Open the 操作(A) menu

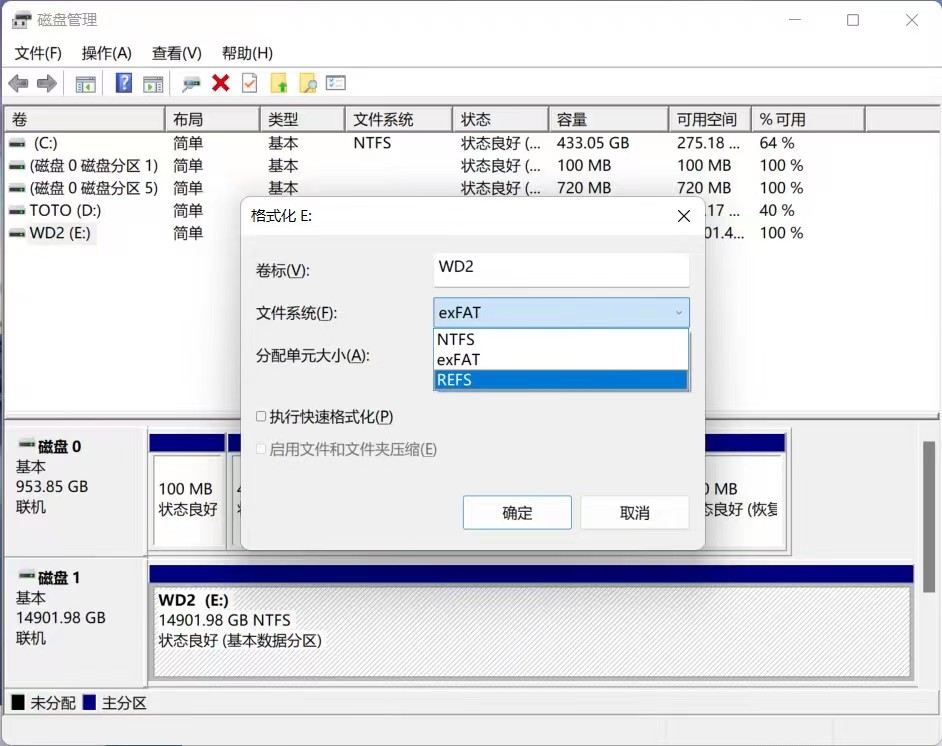tap(106, 53)
